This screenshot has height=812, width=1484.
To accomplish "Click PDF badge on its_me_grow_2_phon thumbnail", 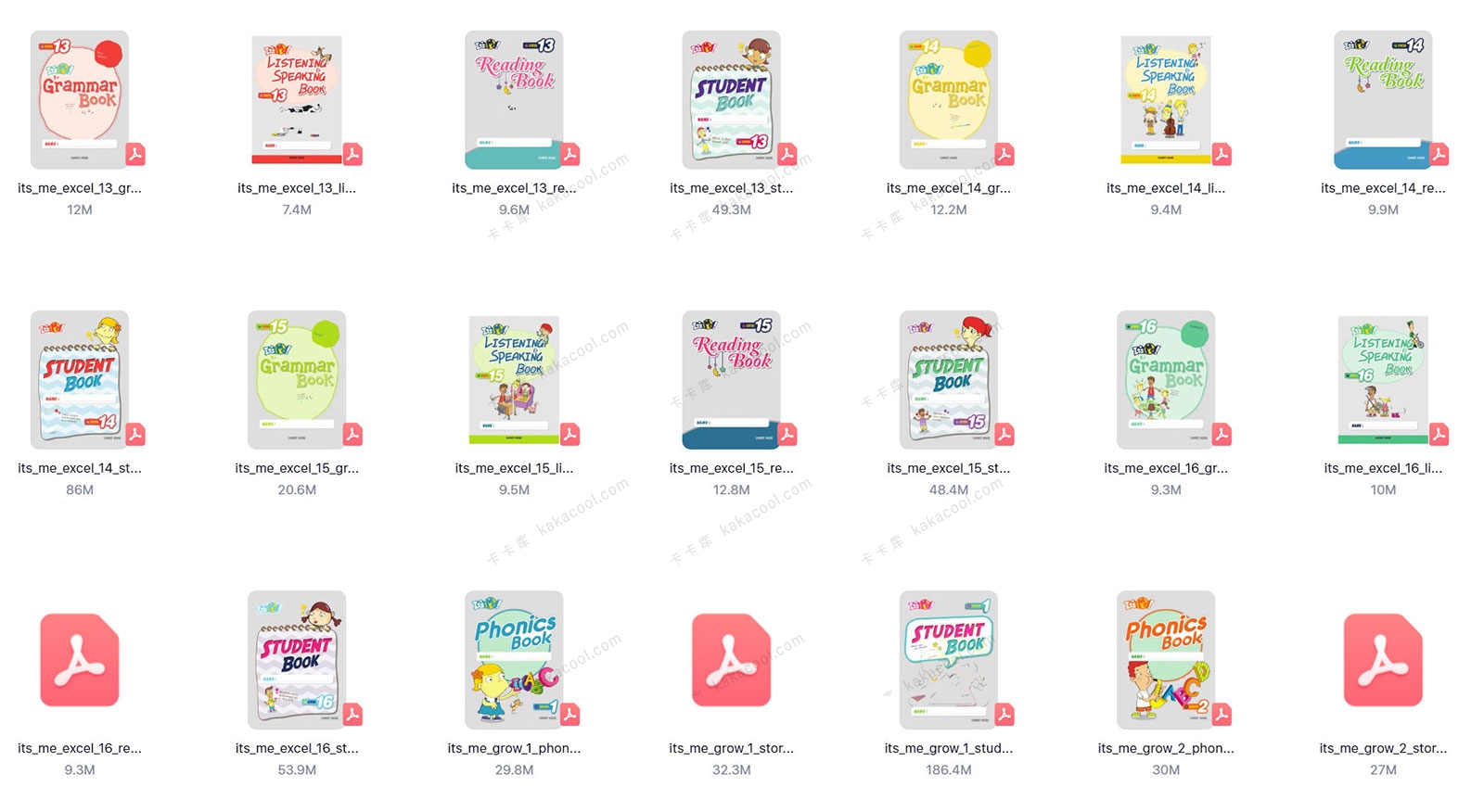I will click(x=1222, y=714).
